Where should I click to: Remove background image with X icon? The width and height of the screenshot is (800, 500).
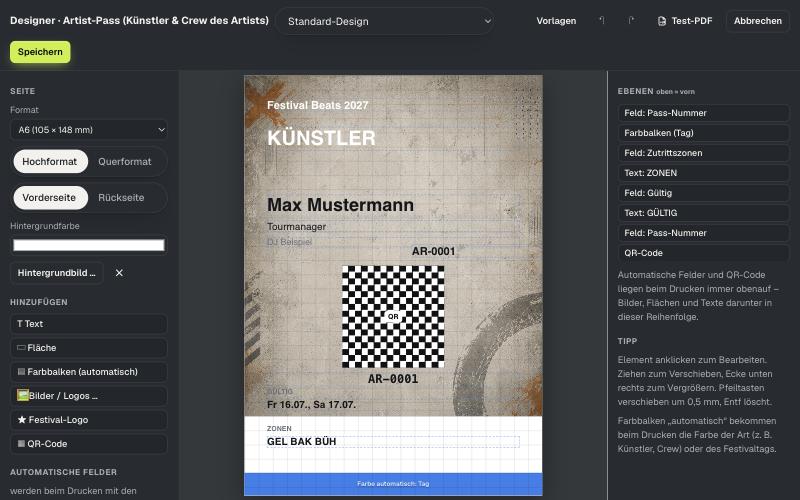pos(119,273)
